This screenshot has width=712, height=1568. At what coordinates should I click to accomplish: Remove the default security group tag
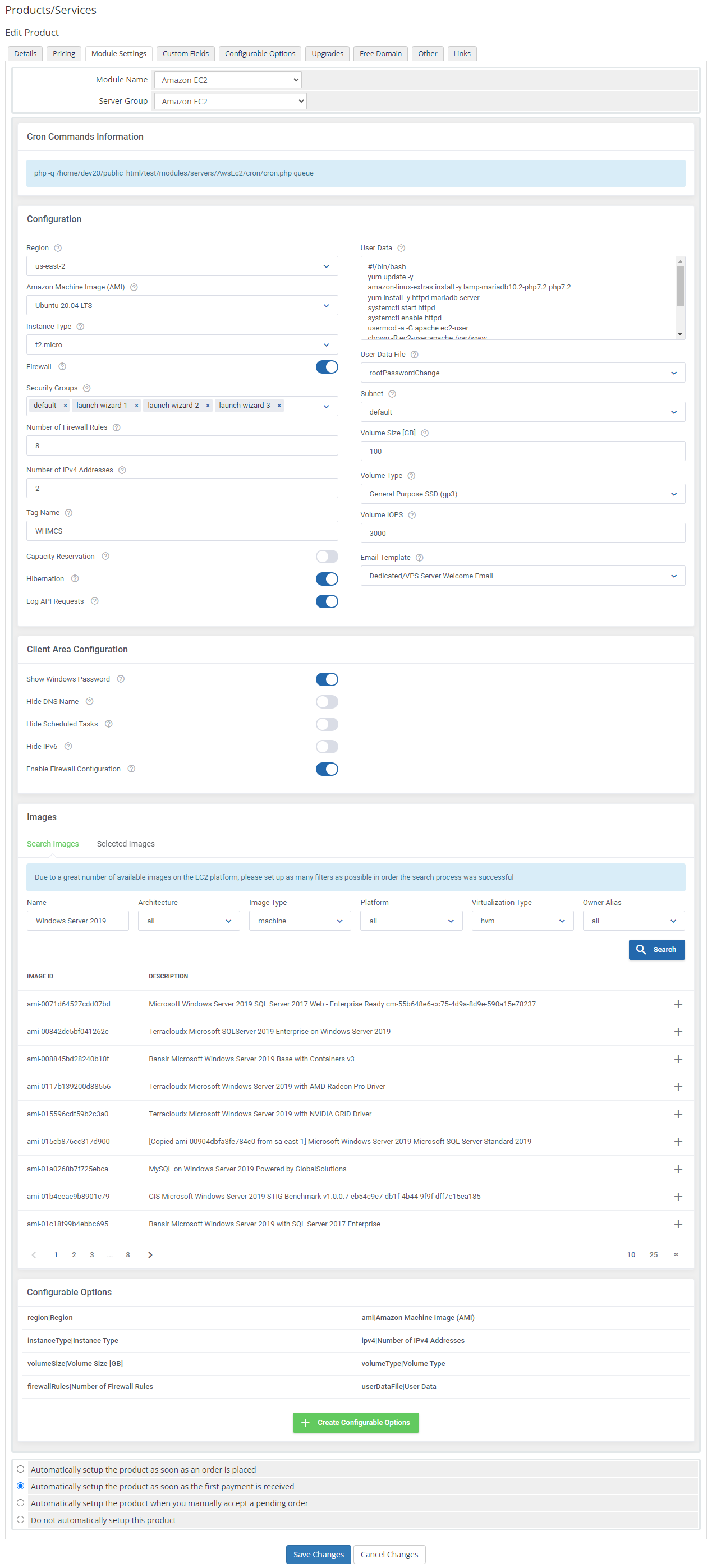(x=65, y=406)
